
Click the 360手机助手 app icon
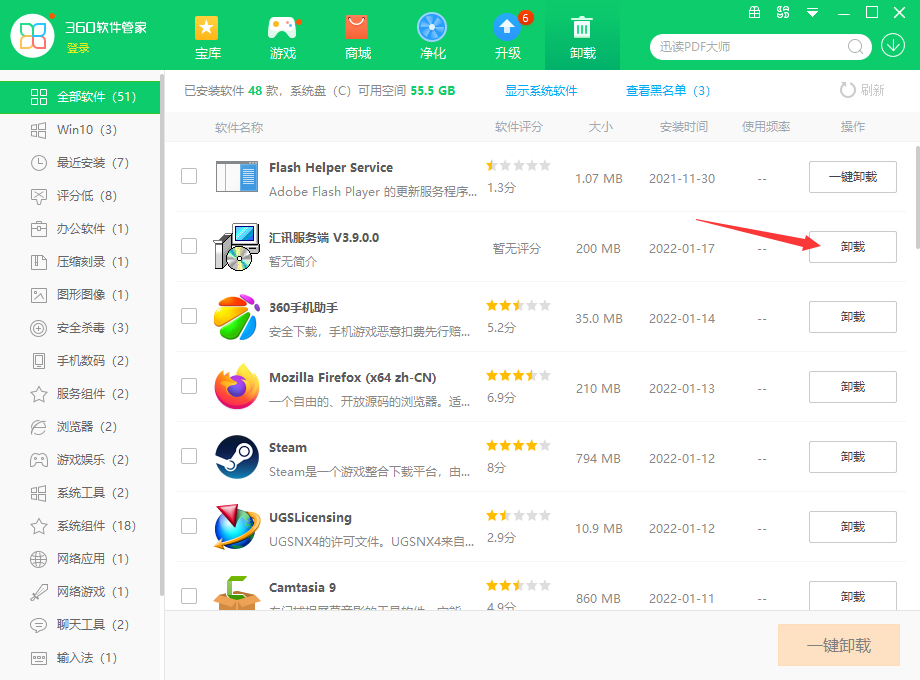click(236, 317)
